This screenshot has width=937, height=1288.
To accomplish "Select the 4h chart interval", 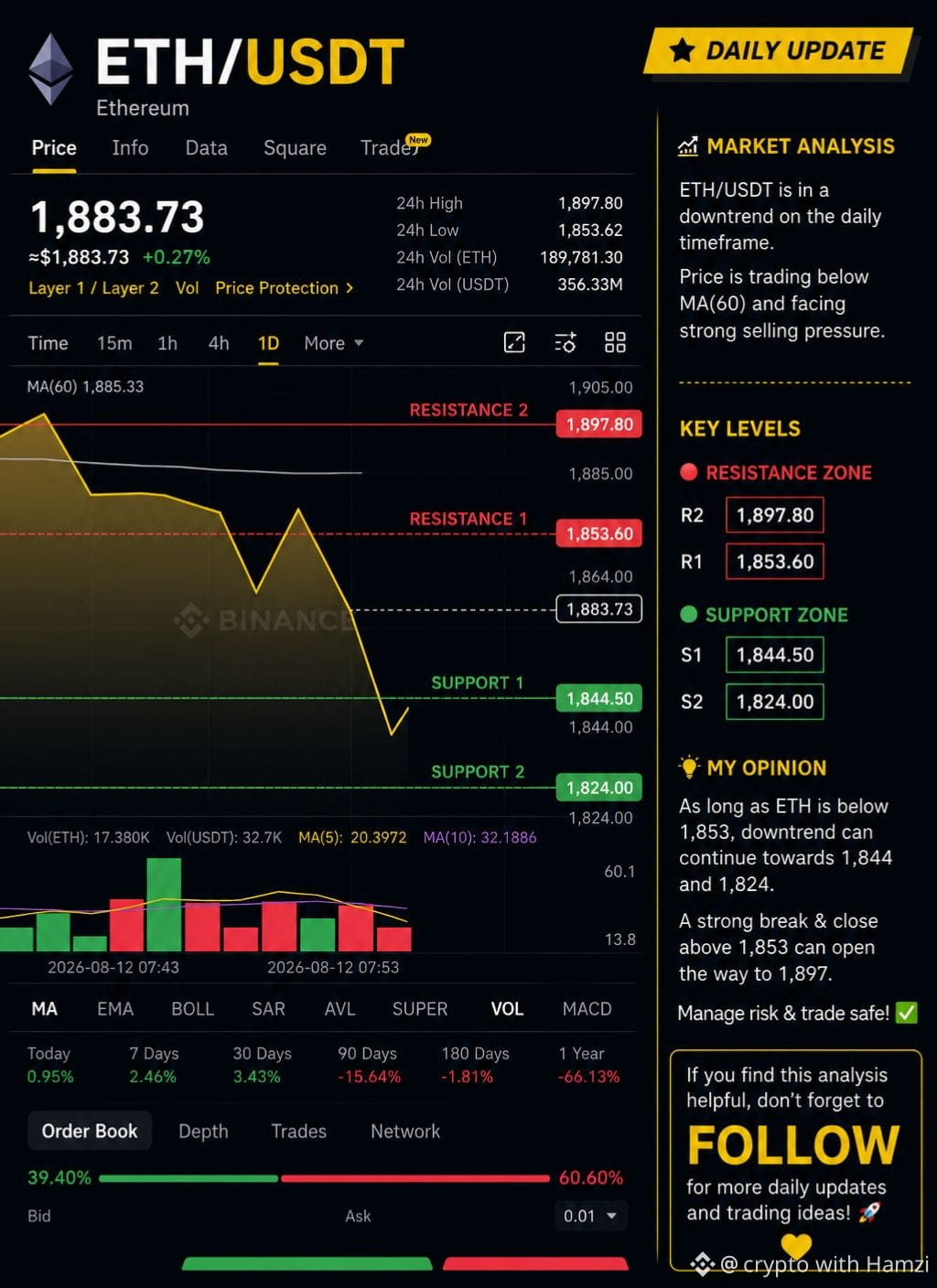I will [x=219, y=343].
